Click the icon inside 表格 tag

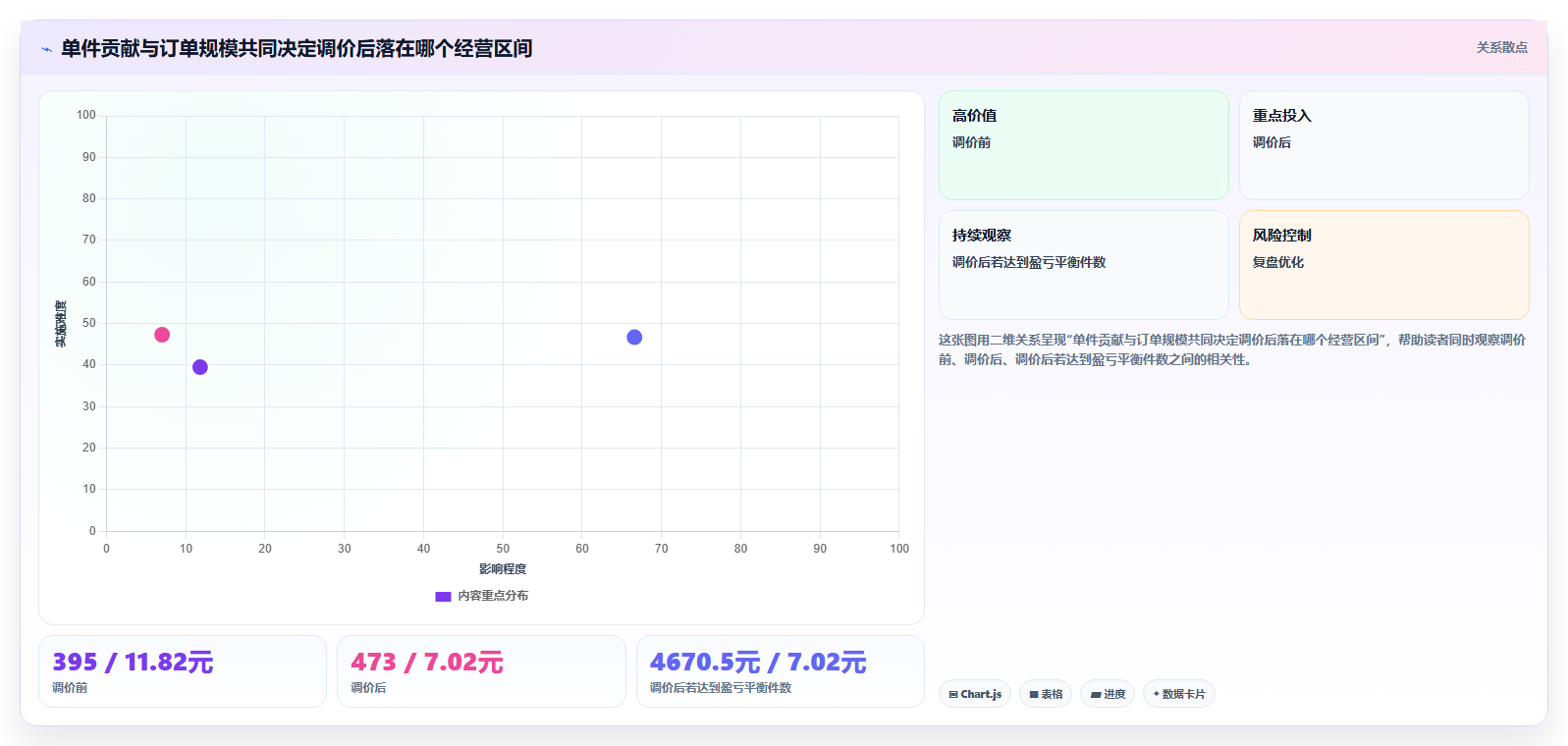click(1034, 694)
